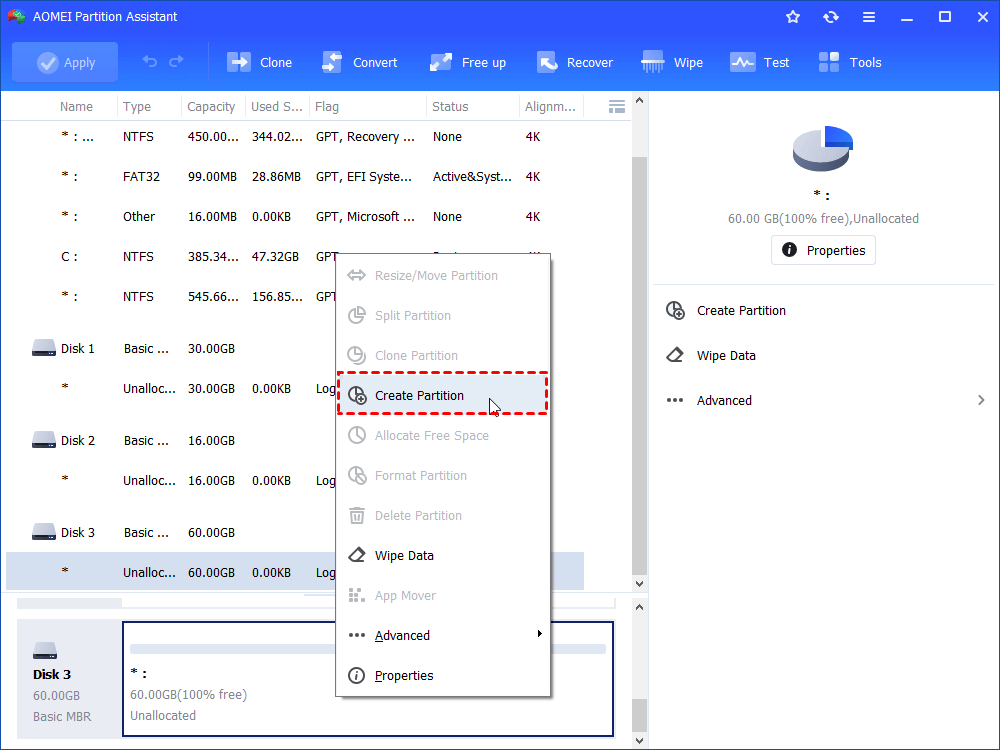Select the Clone tool in the toolbar
1000x750 pixels.
(260, 61)
